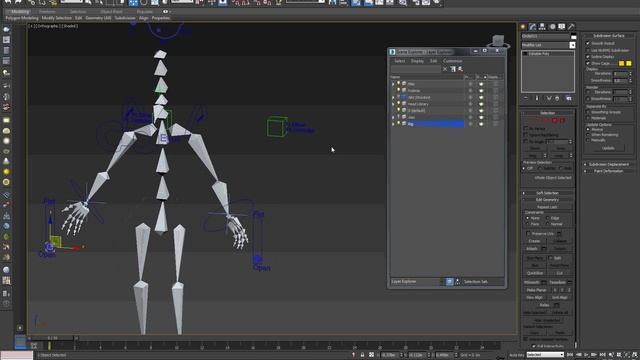Click viewport label Orthographic menu
The image size is (640, 360).
(49, 26)
